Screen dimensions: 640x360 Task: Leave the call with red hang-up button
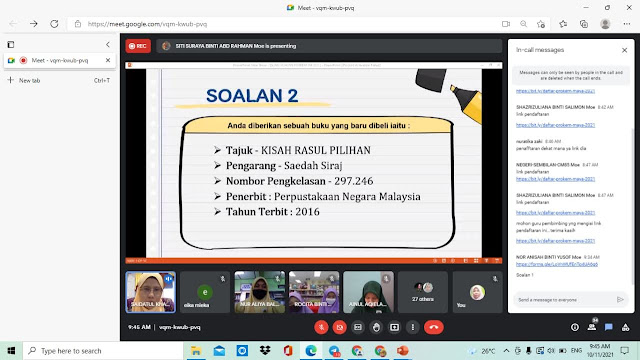pos(433,327)
